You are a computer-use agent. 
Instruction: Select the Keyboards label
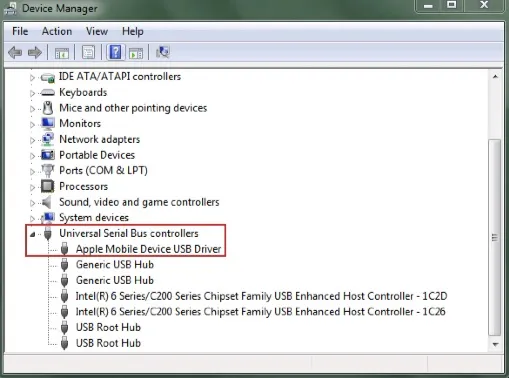click(x=83, y=92)
